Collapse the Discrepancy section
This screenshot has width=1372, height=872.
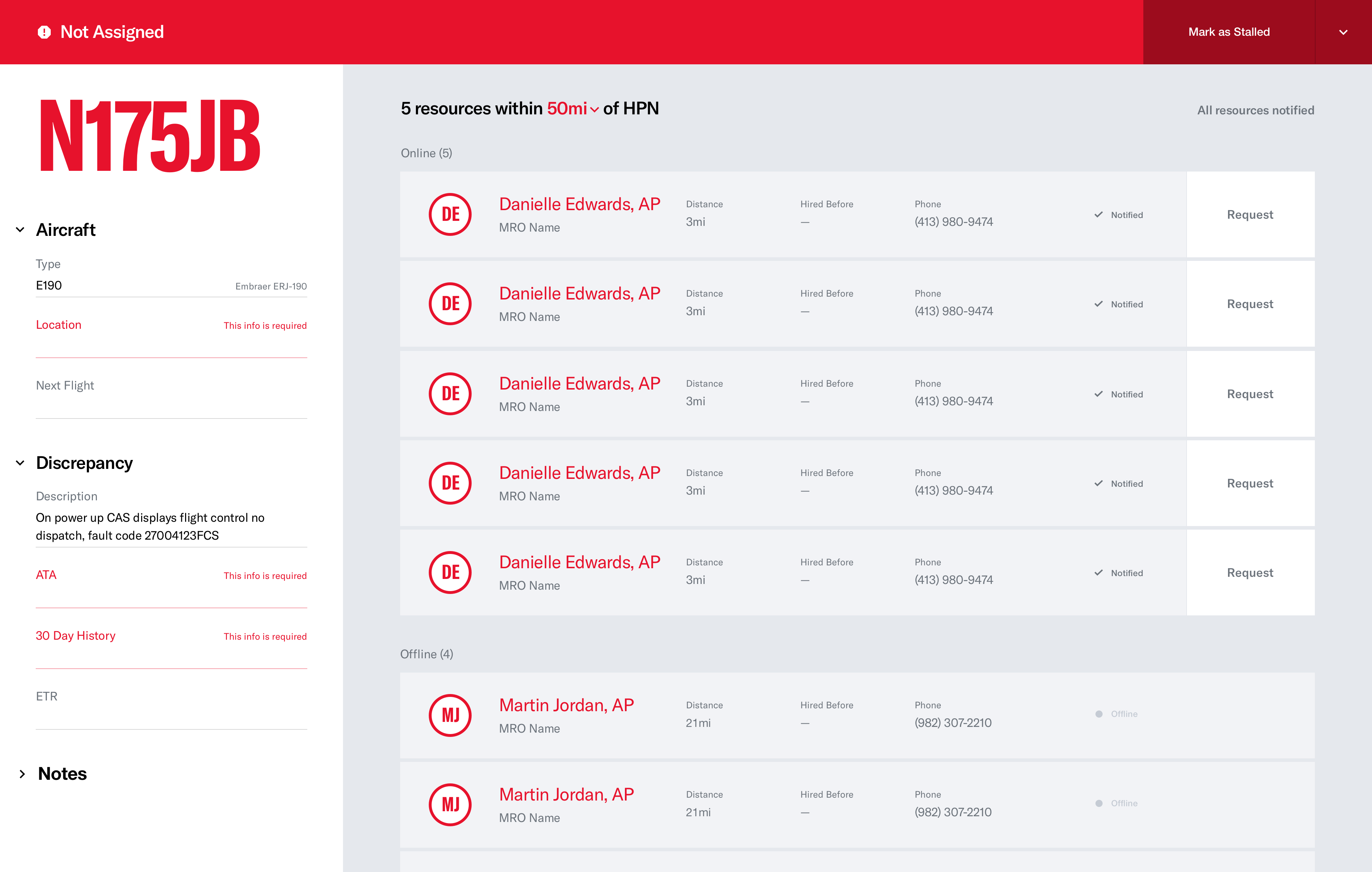pyautogui.click(x=20, y=463)
